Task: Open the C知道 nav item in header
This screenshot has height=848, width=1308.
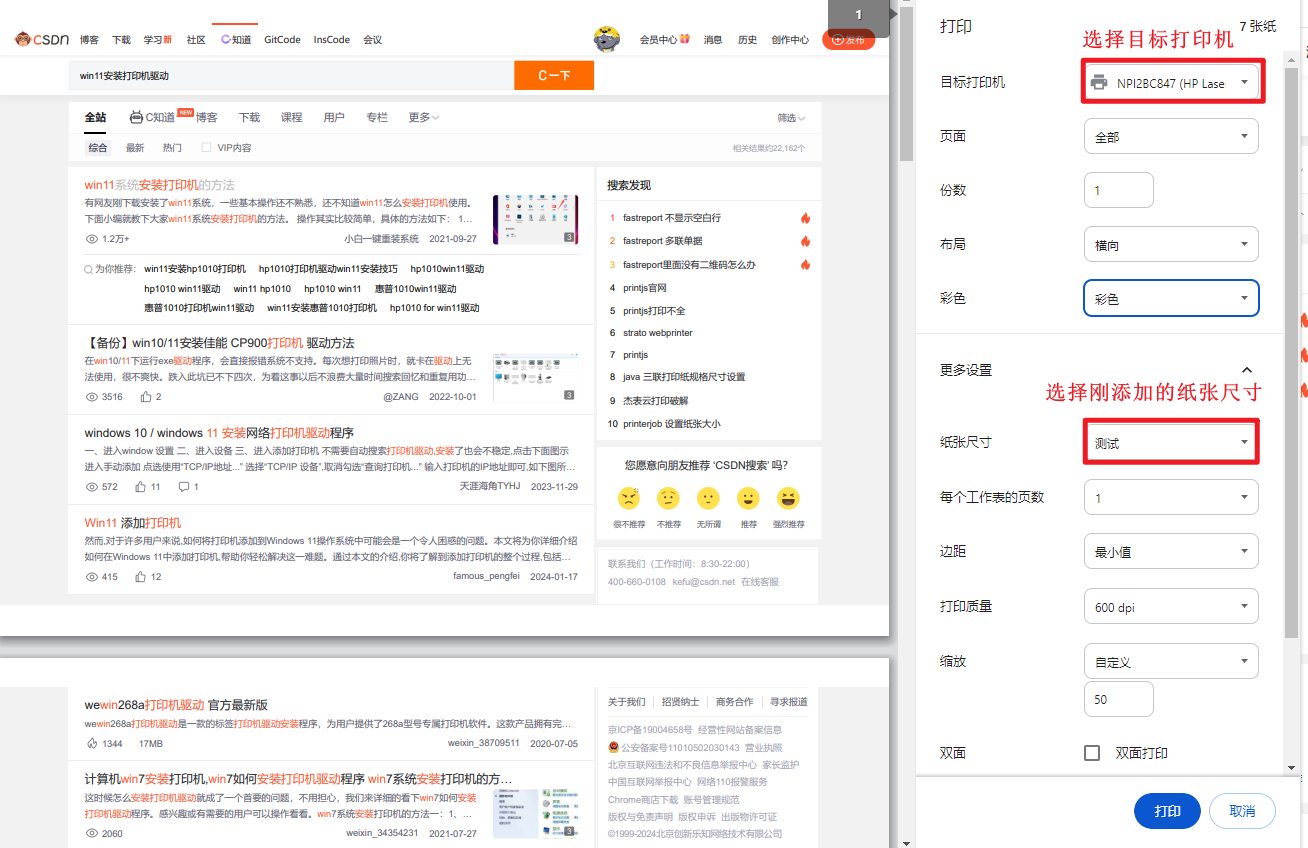Action: click(236, 40)
